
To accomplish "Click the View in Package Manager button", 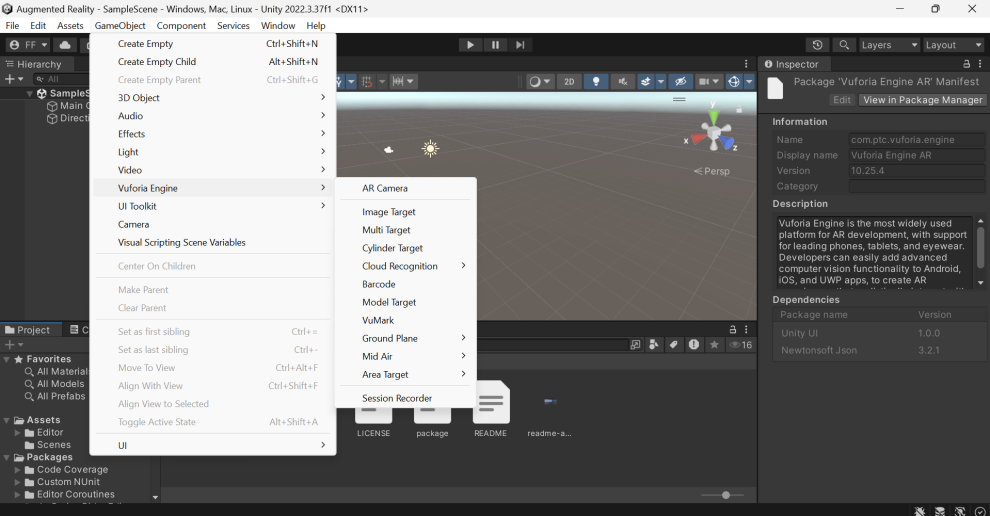I will click(x=922, y=100).
